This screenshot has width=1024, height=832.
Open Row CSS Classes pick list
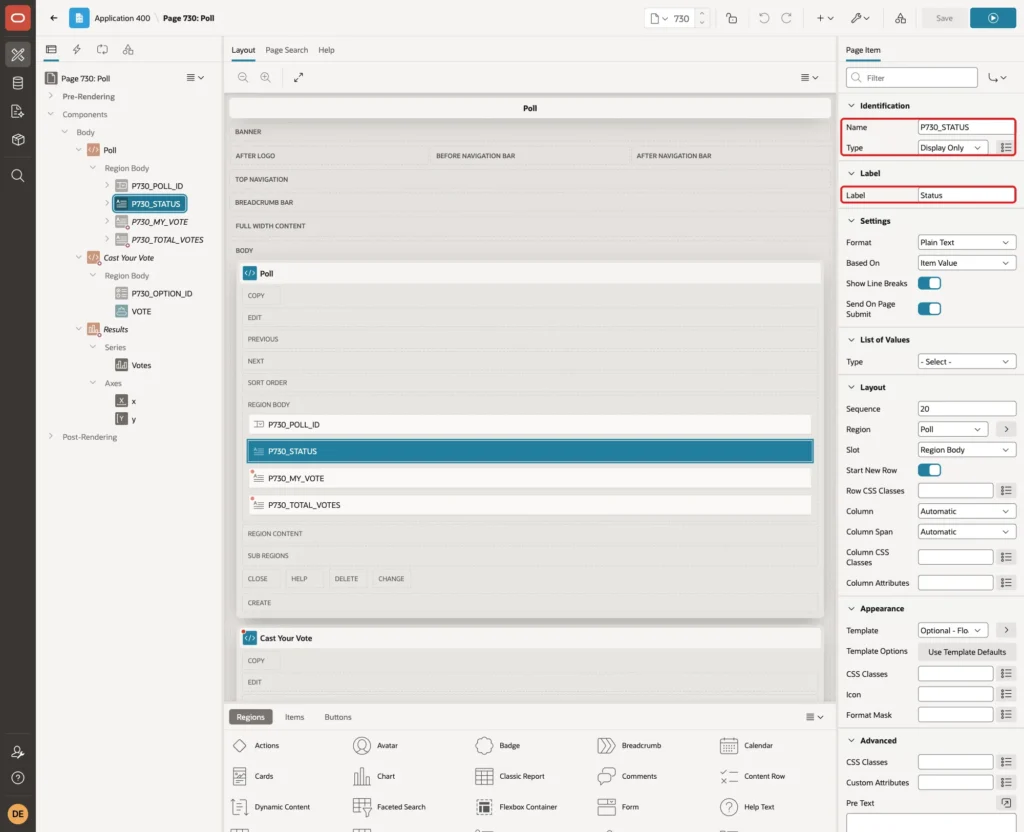[1006, 490]
